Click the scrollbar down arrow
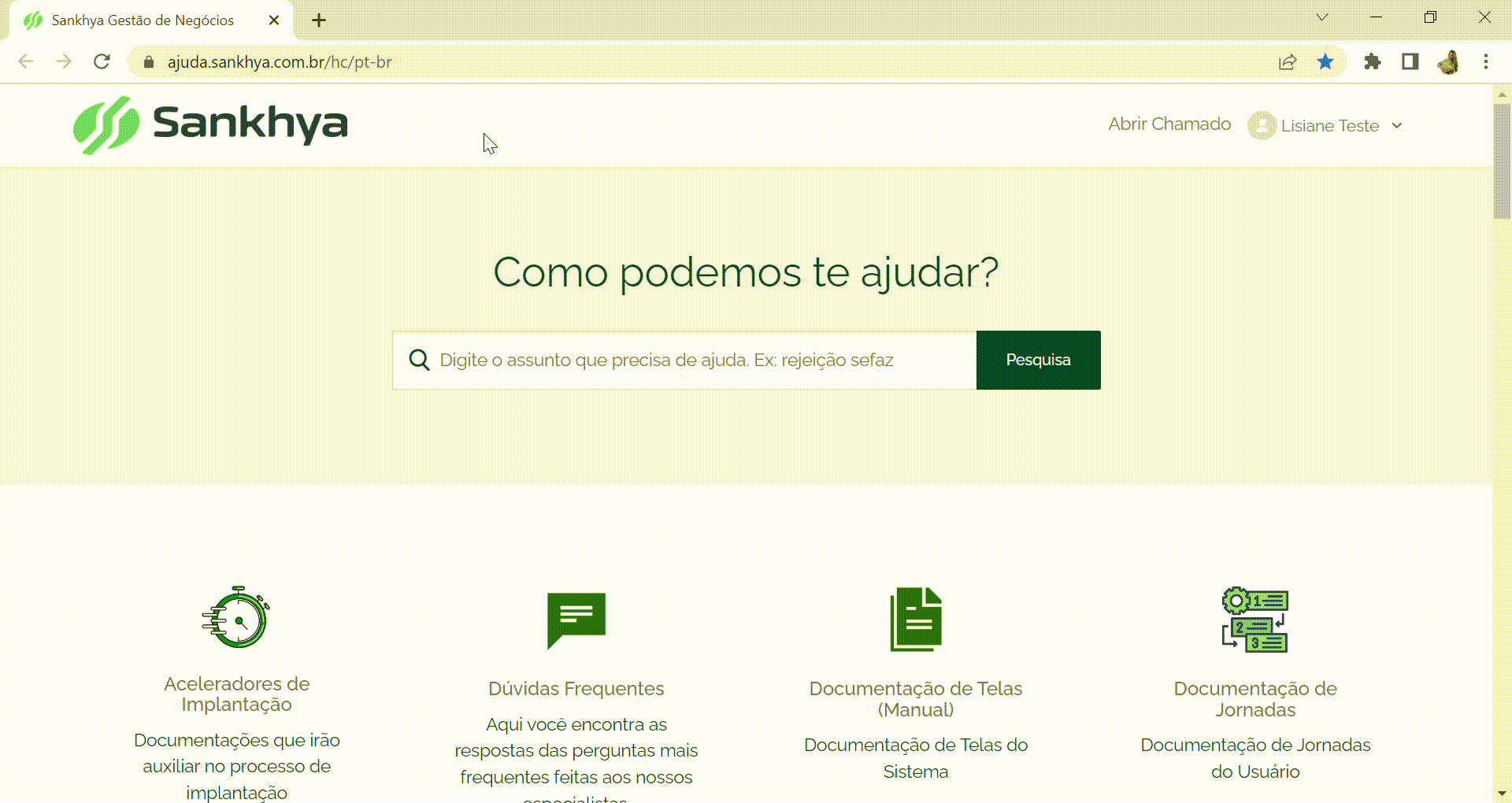Screen dimensions: 1512x803 (1502, 794)
